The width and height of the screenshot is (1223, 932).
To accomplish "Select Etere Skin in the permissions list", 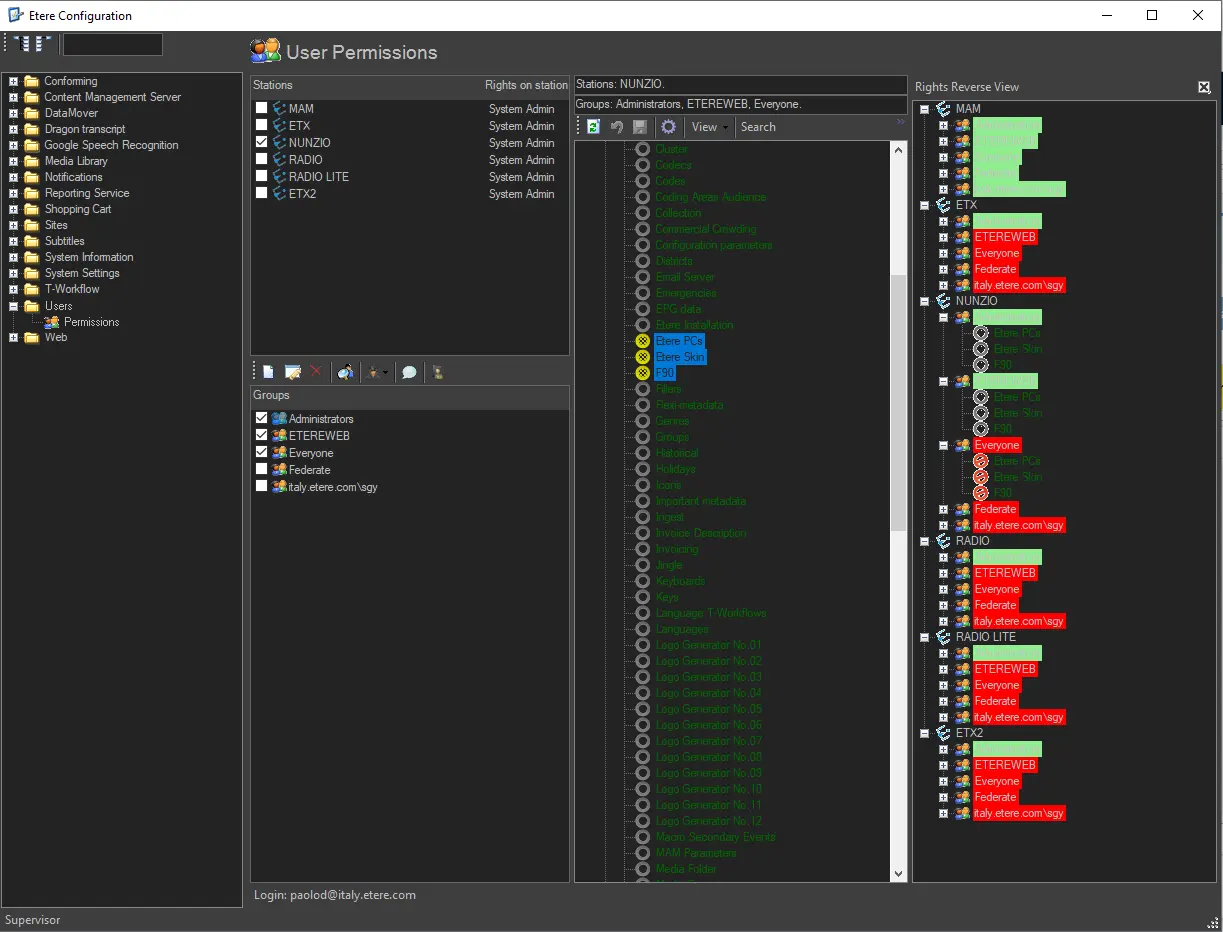I will click(x=680, y=357).
